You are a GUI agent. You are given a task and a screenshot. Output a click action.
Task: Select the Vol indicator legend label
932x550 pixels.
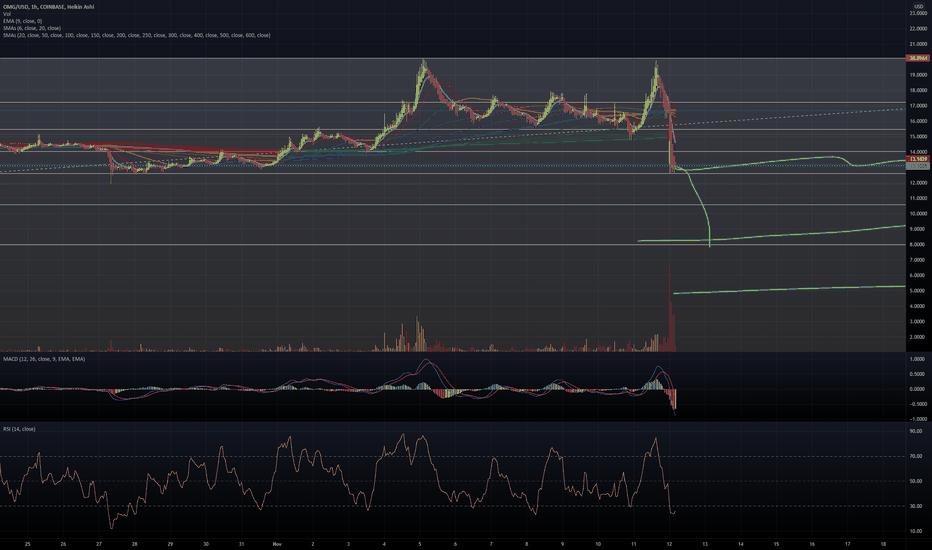point(7,14)
